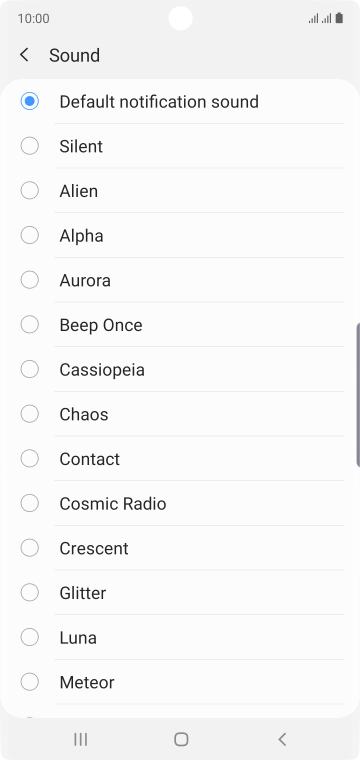
Task: Select the Silent radio button
Action: [30, 146]
